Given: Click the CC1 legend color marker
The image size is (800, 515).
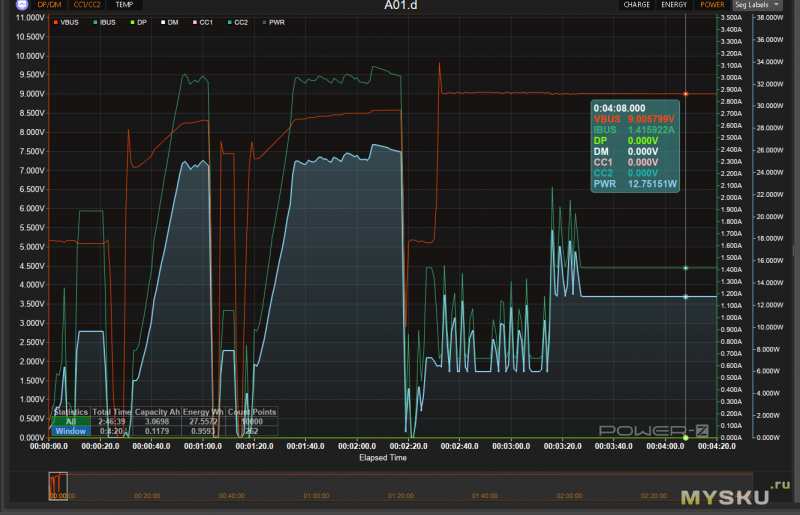Looking at the screenshot, I should [x=195, y=22].
